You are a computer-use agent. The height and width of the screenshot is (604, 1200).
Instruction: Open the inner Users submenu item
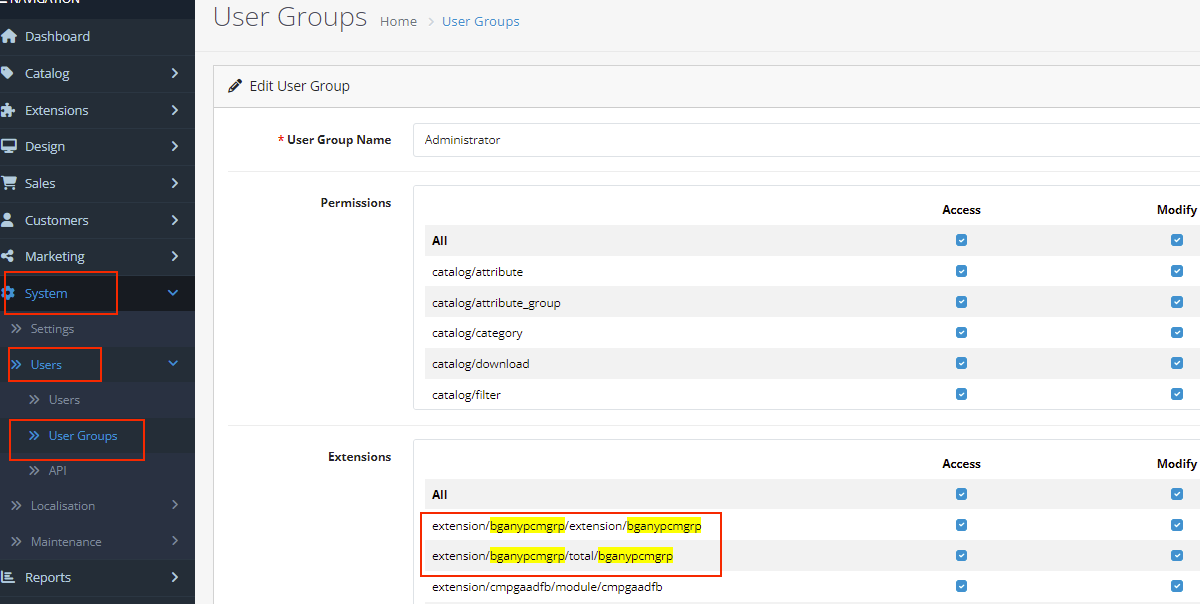[97, 400]
